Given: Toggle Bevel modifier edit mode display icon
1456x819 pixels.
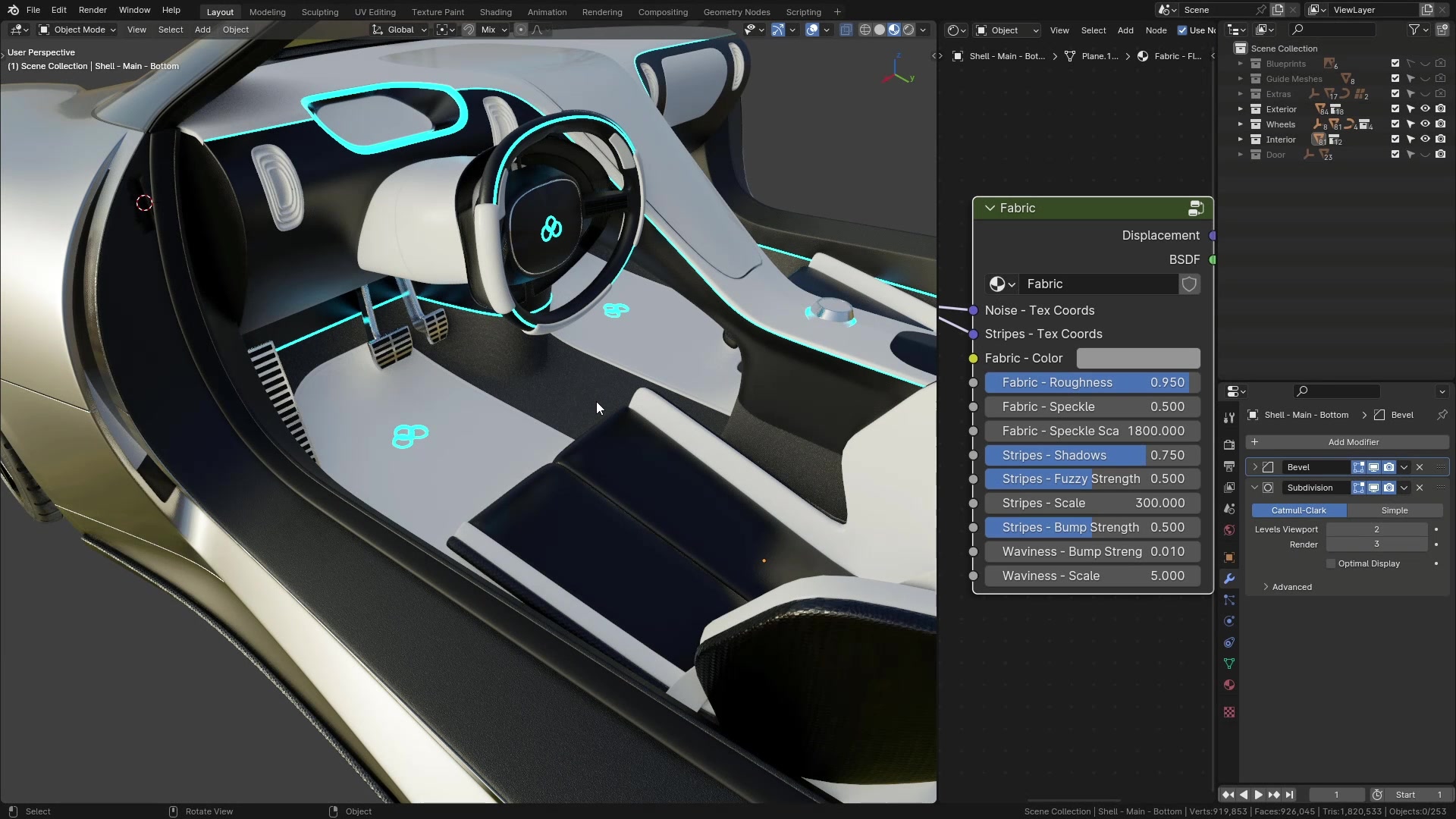Looking at the screenshot, I should (x=1359, y=467).
